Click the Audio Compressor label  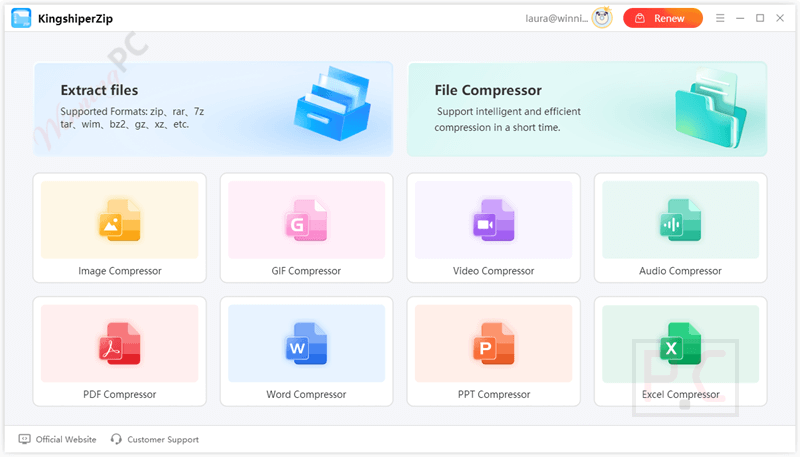click(680, 271)
